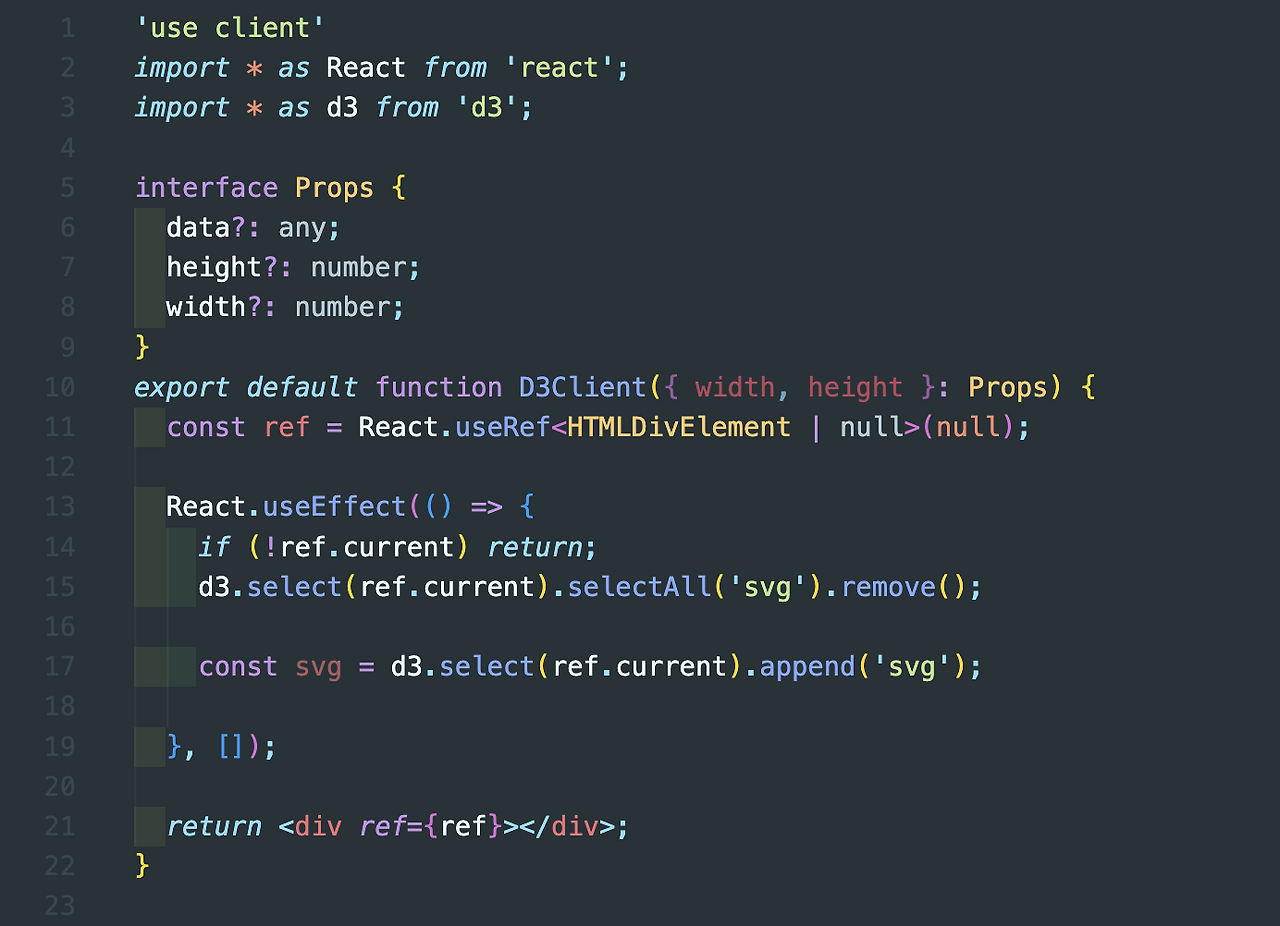The width and height of the screenshot is (1280, 926).
Task: Click the useEffect call on line 13
Action: tap(334, 507)
